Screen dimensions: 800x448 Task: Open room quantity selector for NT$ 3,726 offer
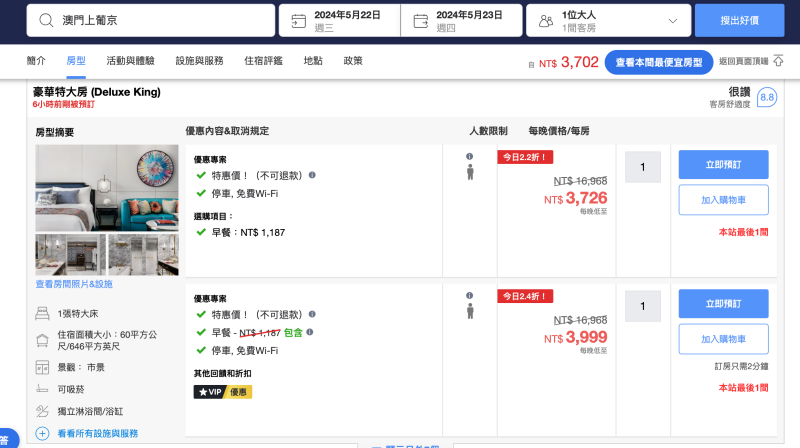click(642, 166)
